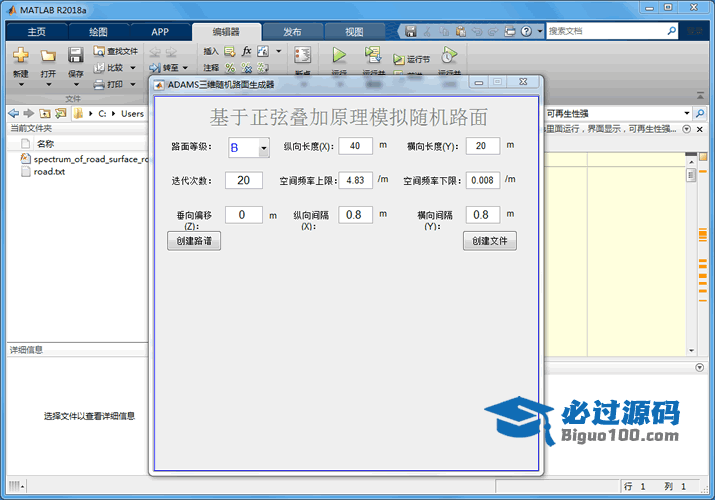The image size is (715, 500).
Task: Click the browse for folder icon
Action: click(60, 113)
